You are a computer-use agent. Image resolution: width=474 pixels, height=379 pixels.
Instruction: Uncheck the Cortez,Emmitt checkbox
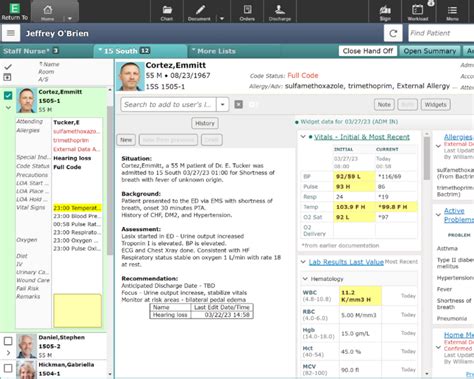point(8,96)
